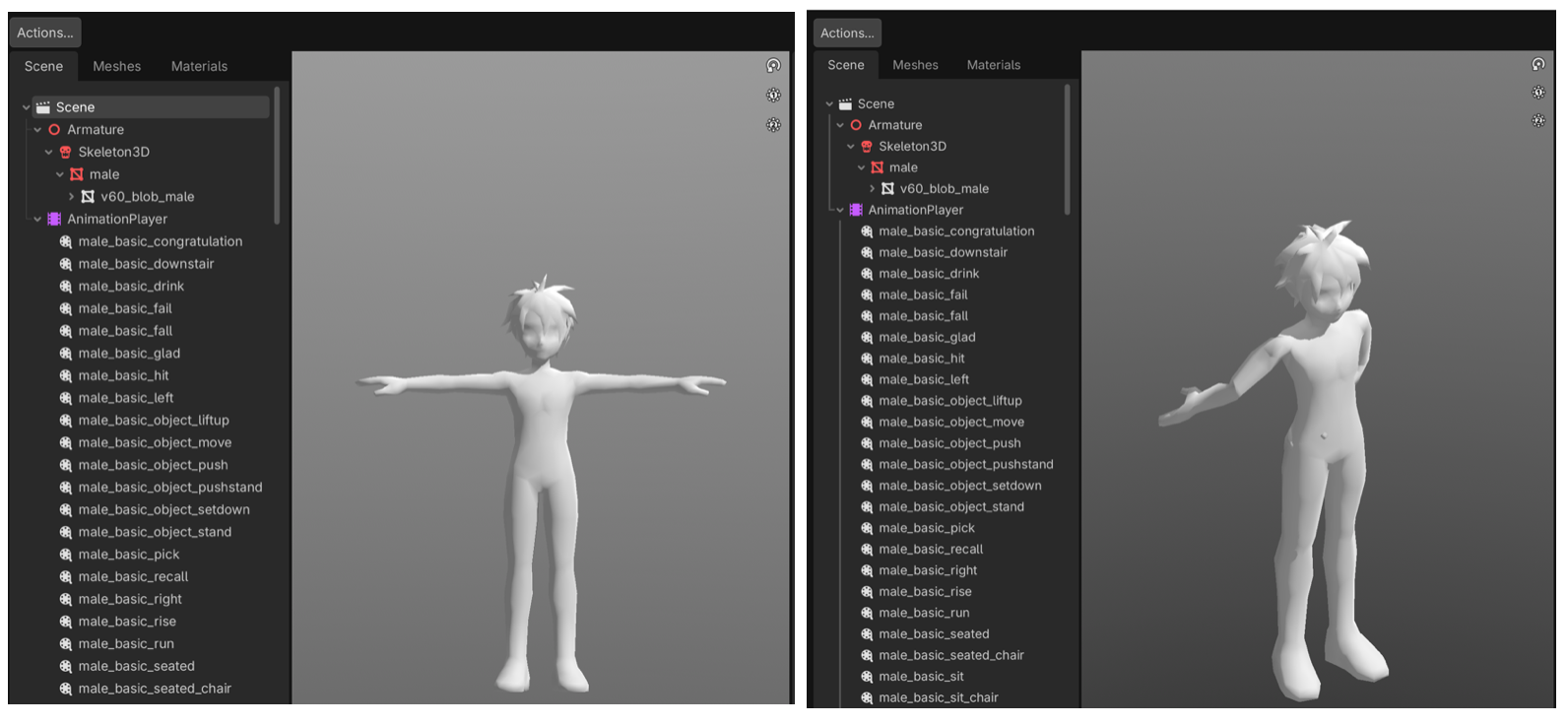This screenshot has height=725, width=1568.
Task: Click the male_basic_congratulation animation icon in the left window
Action: click(65, 241)
